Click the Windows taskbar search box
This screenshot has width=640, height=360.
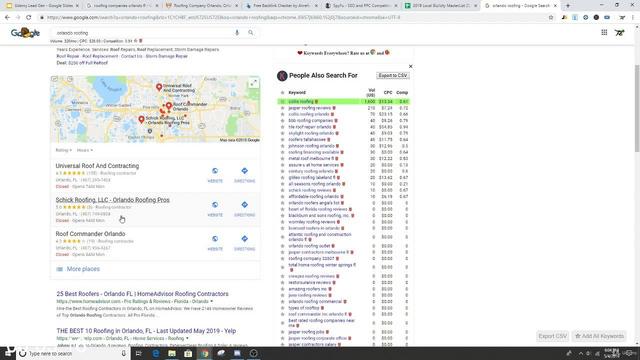point(73,353)
